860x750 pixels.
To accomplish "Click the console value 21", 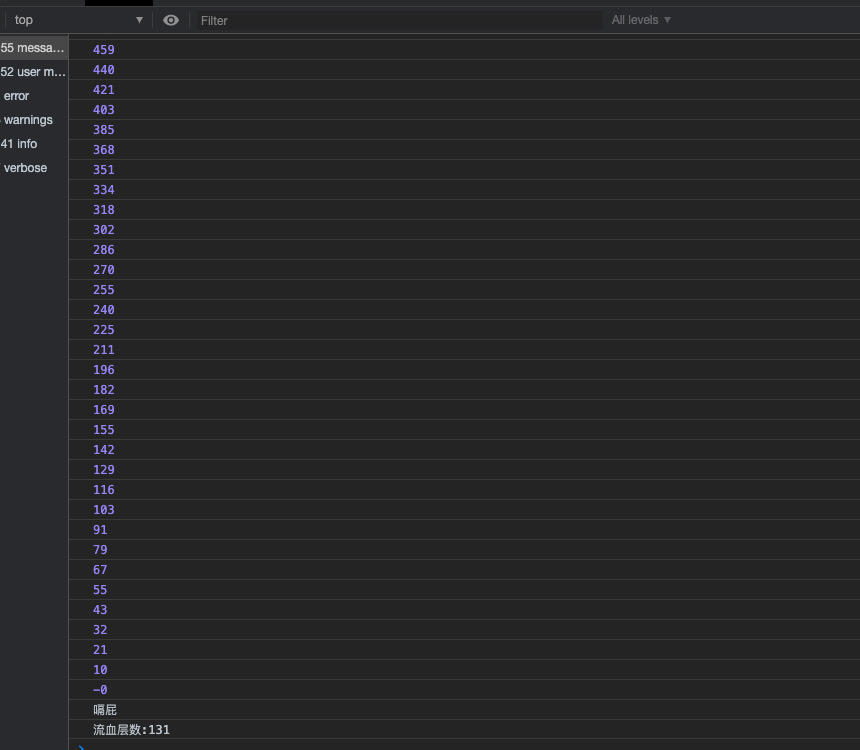I will (100, 650).
